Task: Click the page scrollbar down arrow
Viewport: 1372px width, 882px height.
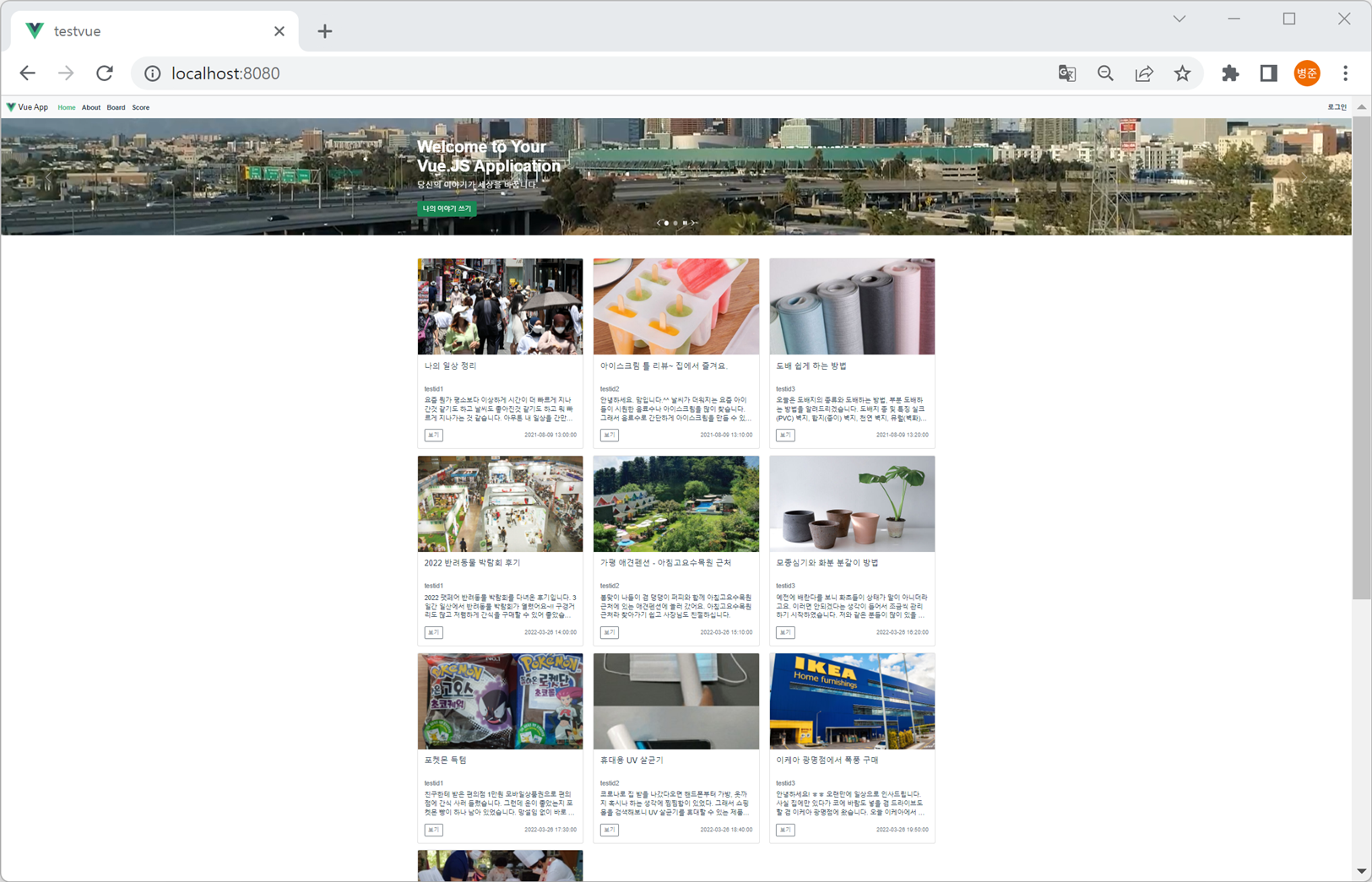Action: pos(1361,871)
